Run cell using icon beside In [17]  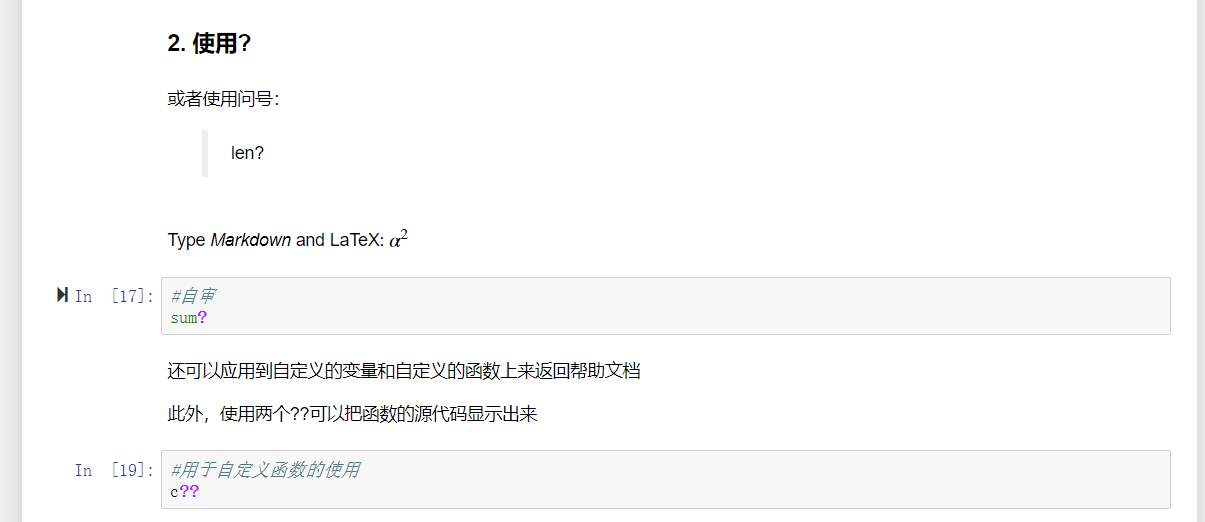pos(63,295)
